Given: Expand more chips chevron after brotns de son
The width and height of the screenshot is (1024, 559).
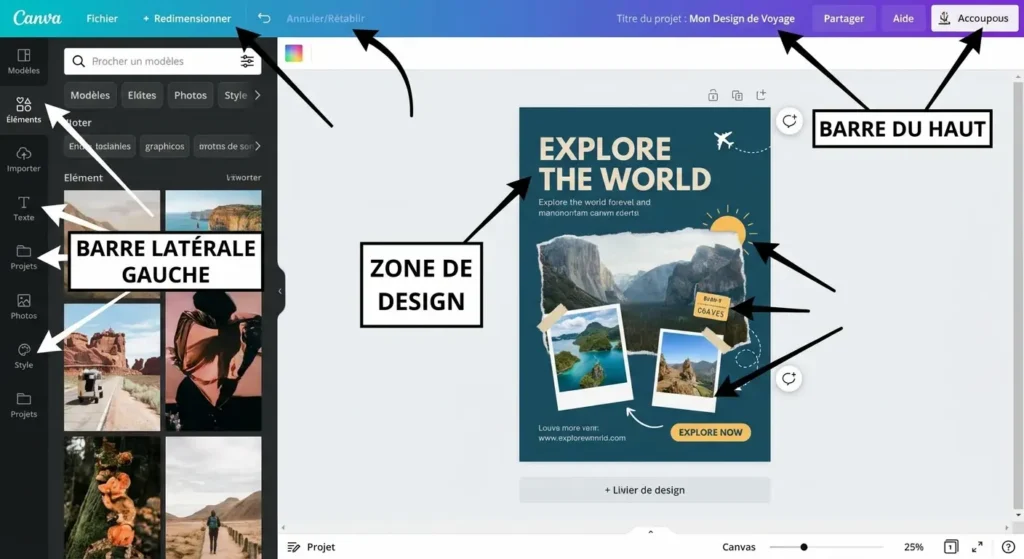Looking at the screenshot, I should 257,146.
